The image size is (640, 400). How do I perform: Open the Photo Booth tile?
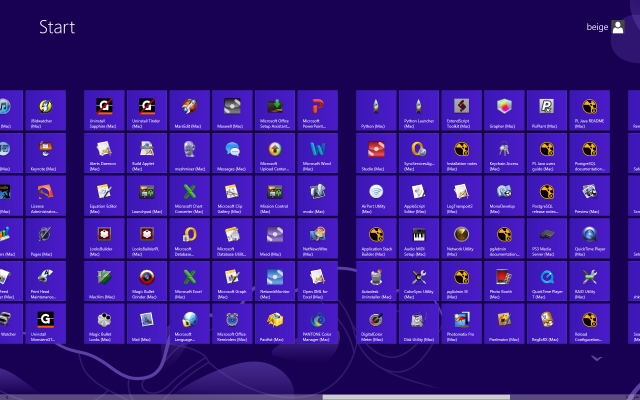pos(504,281)
